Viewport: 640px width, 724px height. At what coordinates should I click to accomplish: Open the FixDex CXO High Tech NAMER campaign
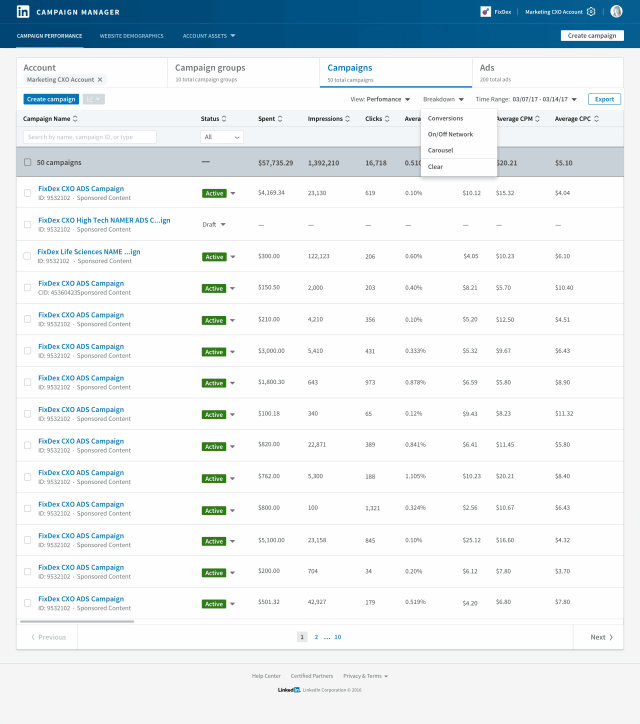[x=104, y=220]
